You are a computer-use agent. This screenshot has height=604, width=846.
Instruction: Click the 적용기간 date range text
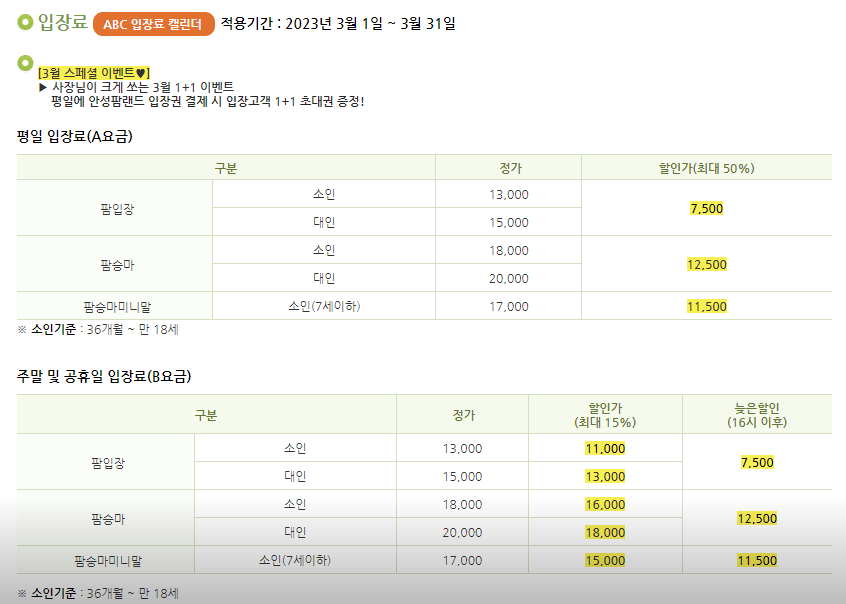[x=338, y=24]
